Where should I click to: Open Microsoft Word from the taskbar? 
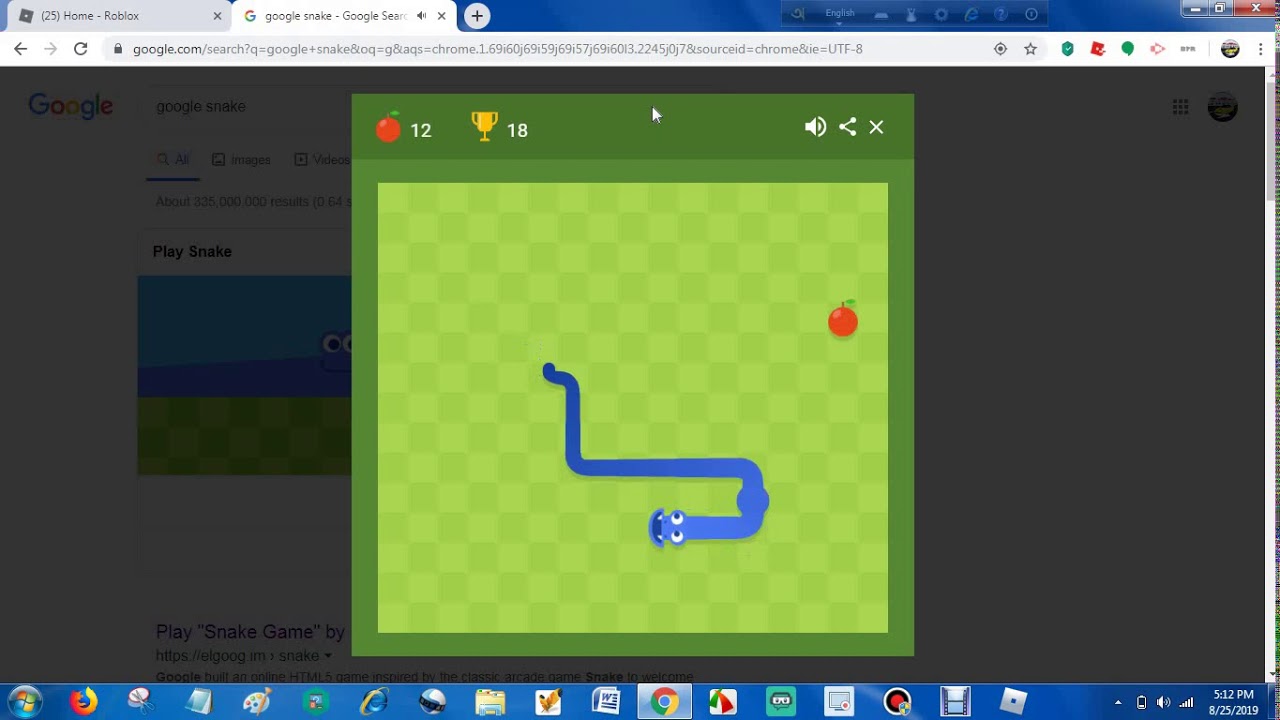pos(606,701)
